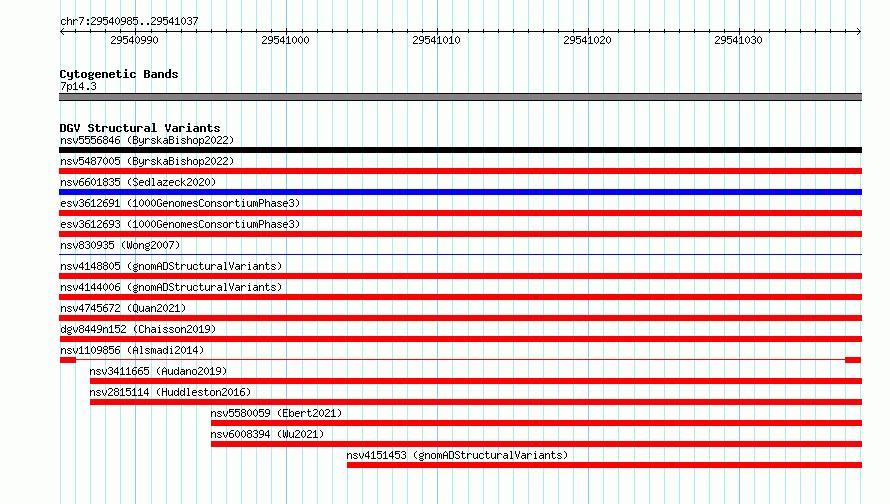Open nsv6601835 (Sedlazeck2020) variant label
890x504 pixels.
[x=138, y=182]
